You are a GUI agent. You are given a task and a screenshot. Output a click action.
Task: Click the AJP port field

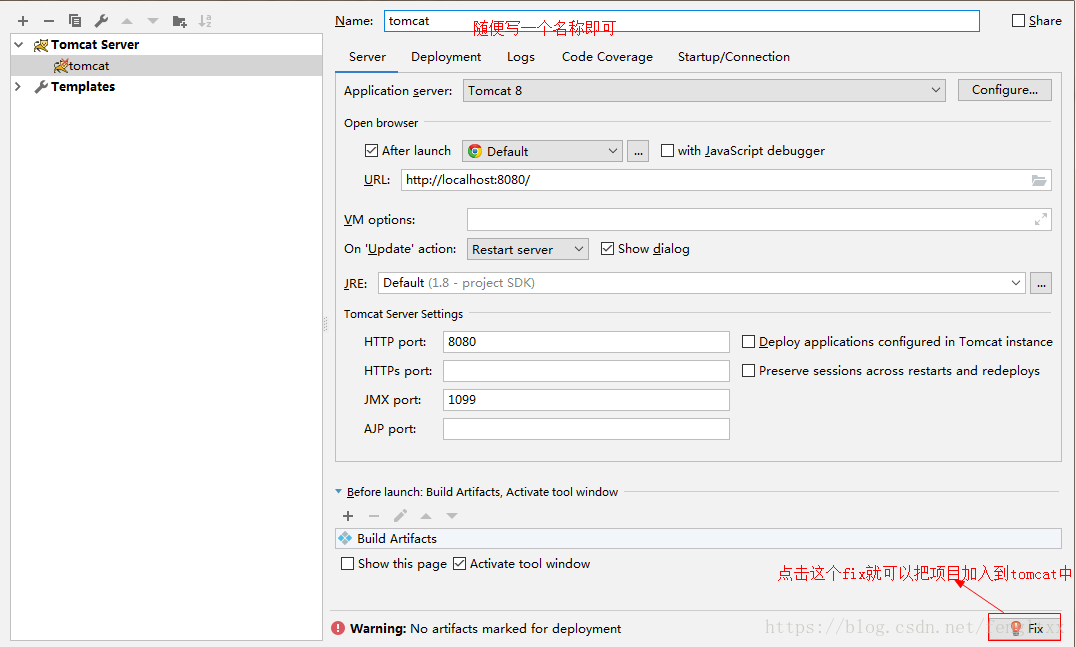tap(586, 429)
